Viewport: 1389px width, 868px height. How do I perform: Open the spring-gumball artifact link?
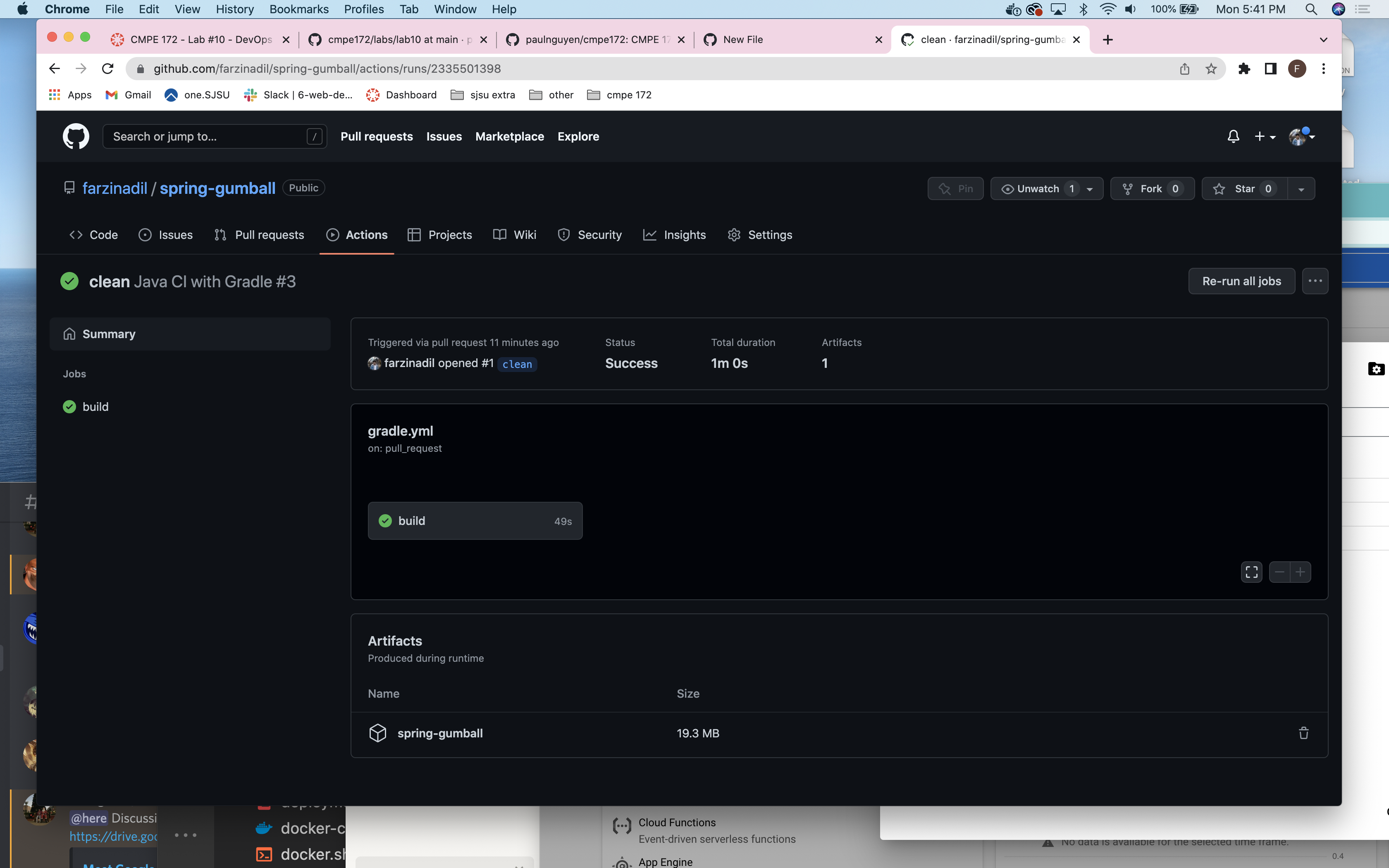[440, 733]
